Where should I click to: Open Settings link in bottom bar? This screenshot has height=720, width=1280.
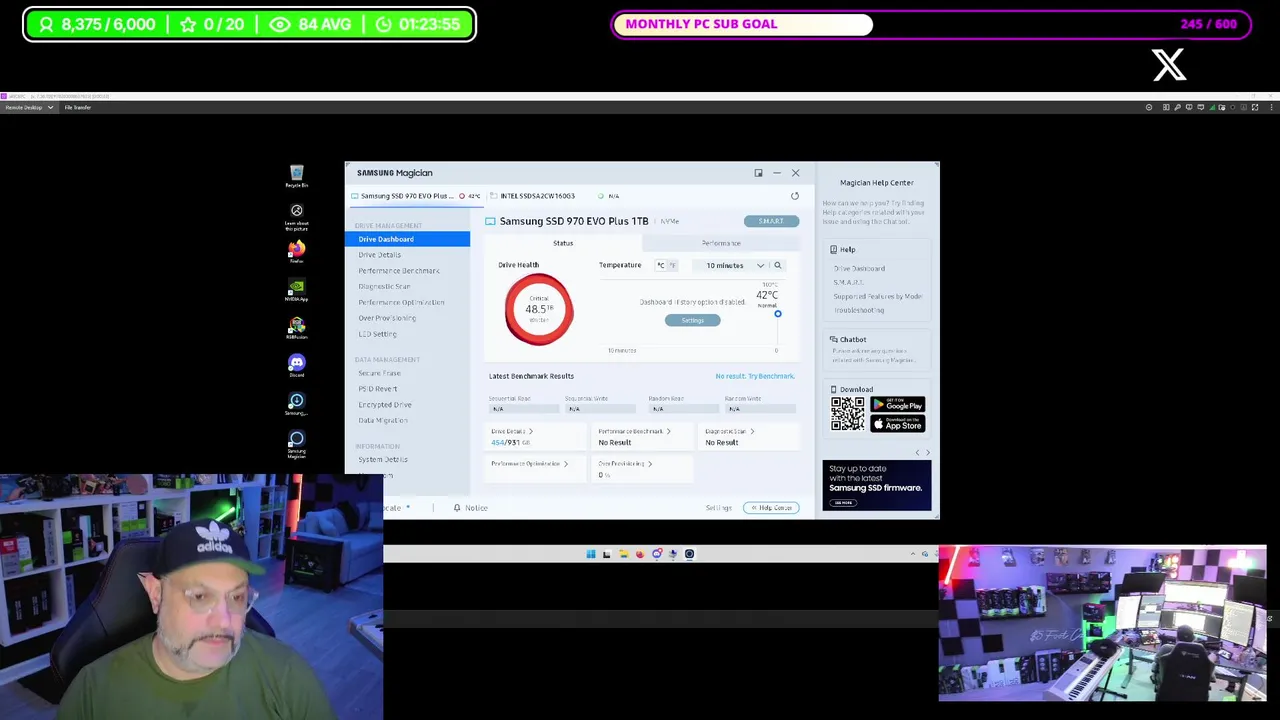coord(718,508)
